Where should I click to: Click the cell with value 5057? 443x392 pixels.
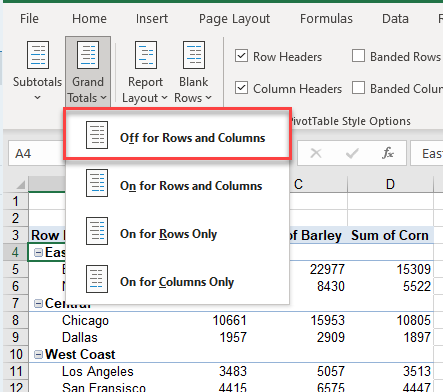(331, 371)
